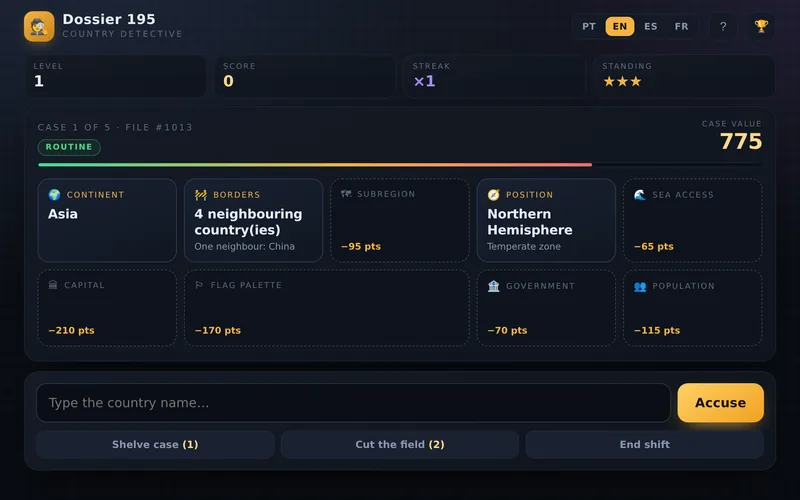
Task: Reveal the Flag Palette clue
Action: [327, 308]
